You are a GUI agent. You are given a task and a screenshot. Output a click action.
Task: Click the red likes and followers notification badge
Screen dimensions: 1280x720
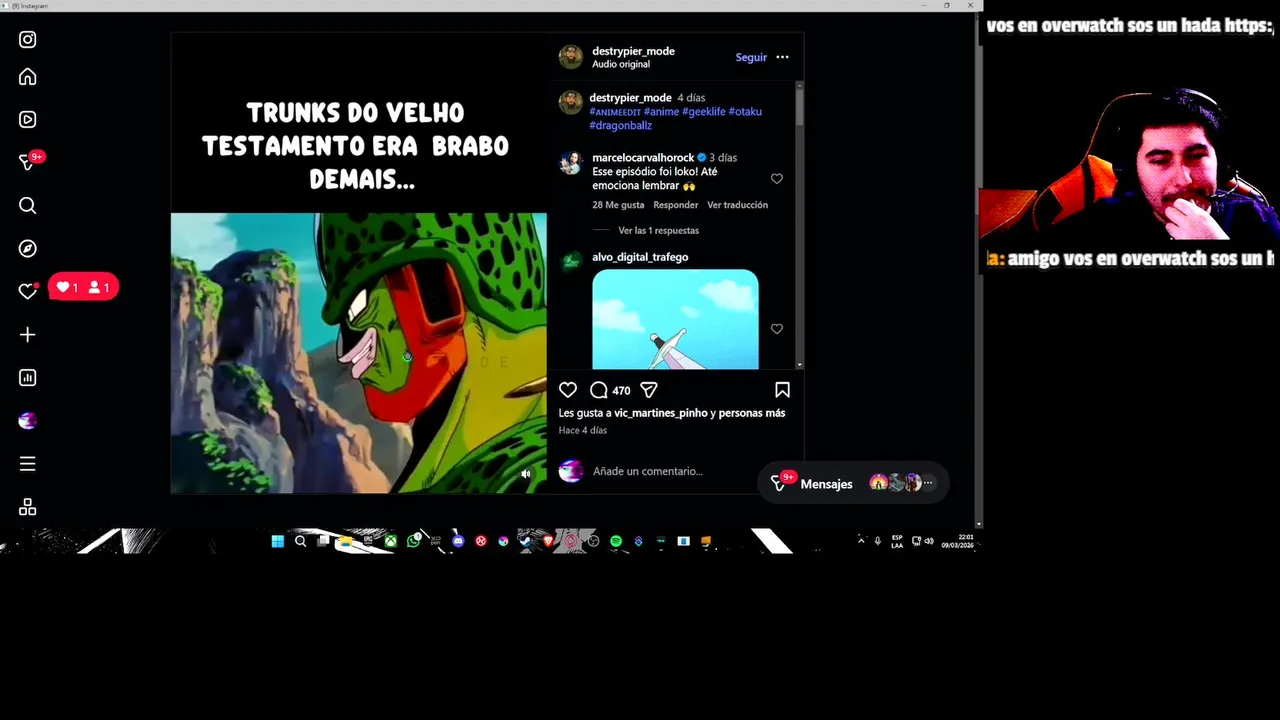pos(84,287)
